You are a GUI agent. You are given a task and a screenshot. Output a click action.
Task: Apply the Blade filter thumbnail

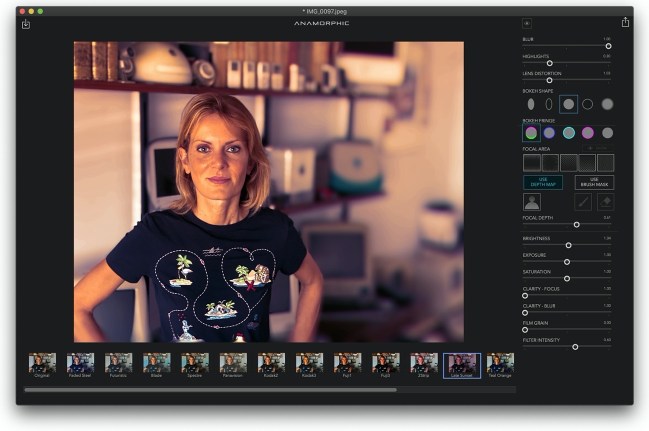156,365
